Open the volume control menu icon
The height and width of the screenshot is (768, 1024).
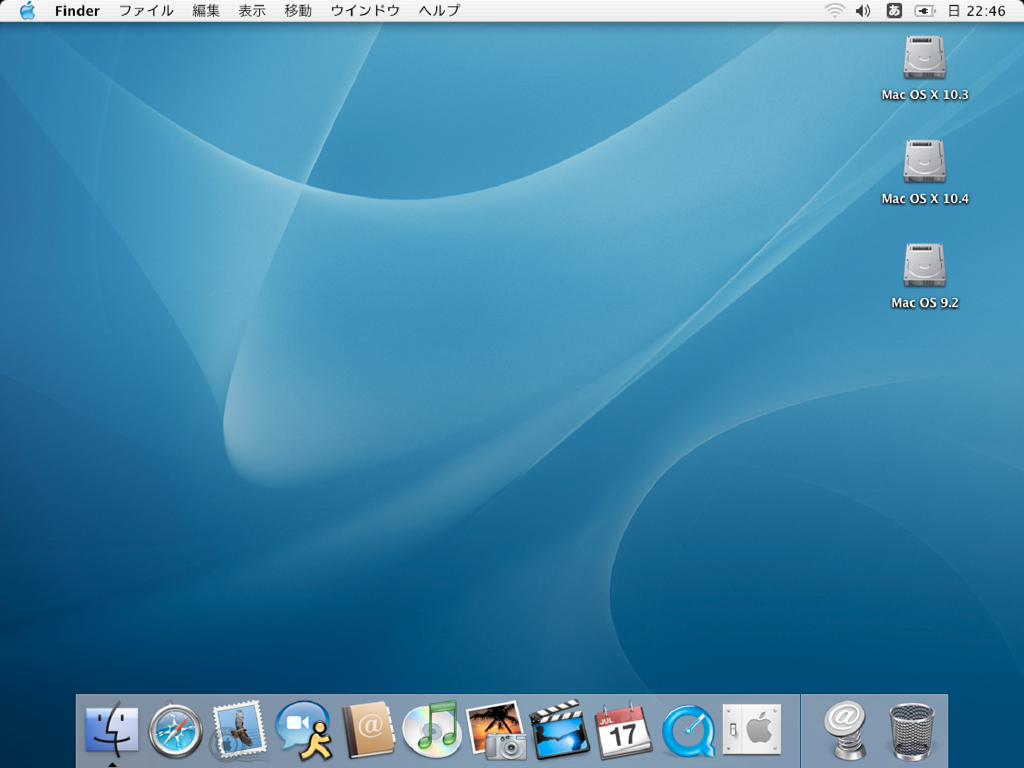point(863,10)
